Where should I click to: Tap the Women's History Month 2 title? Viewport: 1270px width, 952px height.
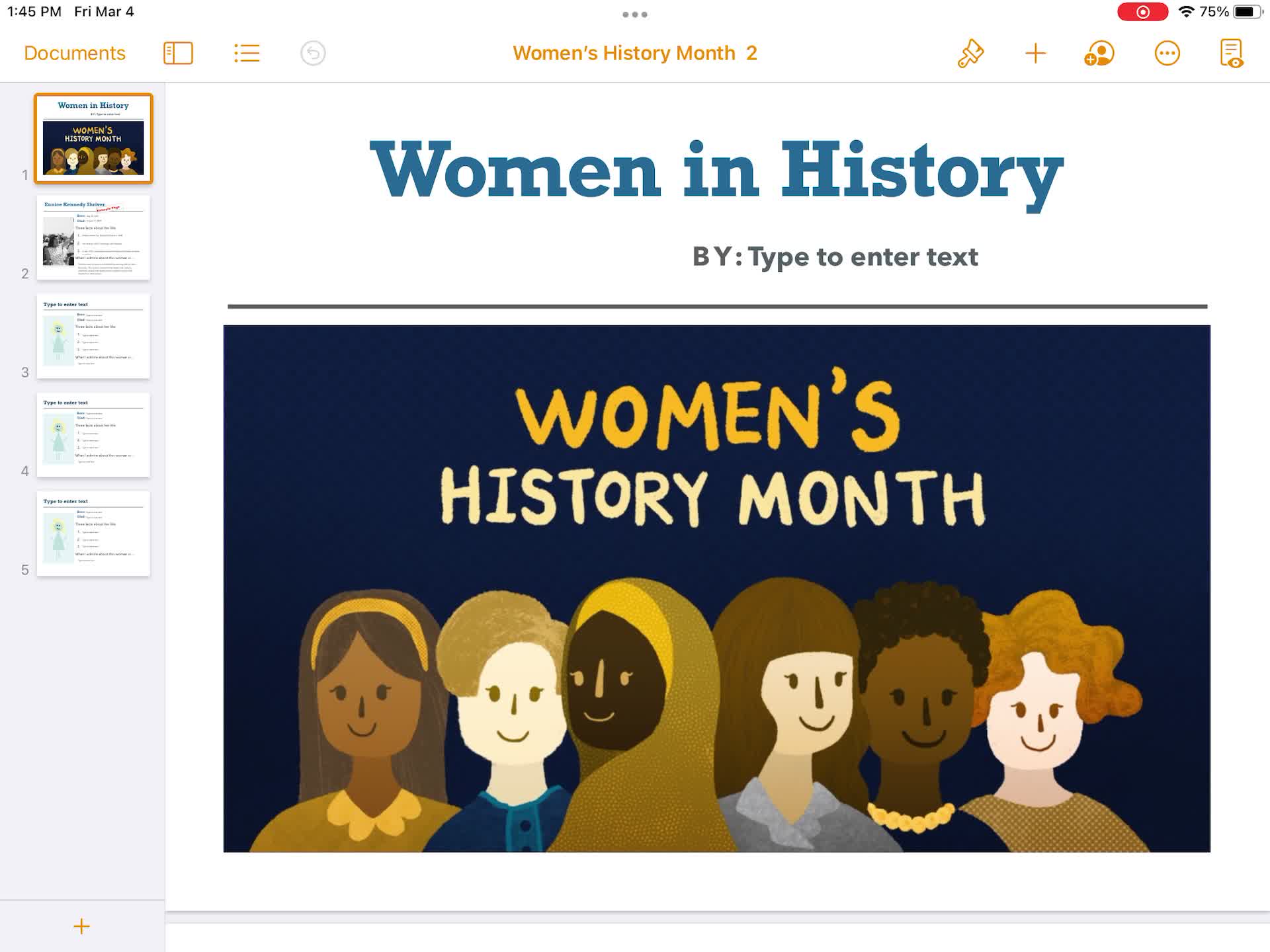click(634, 53)
